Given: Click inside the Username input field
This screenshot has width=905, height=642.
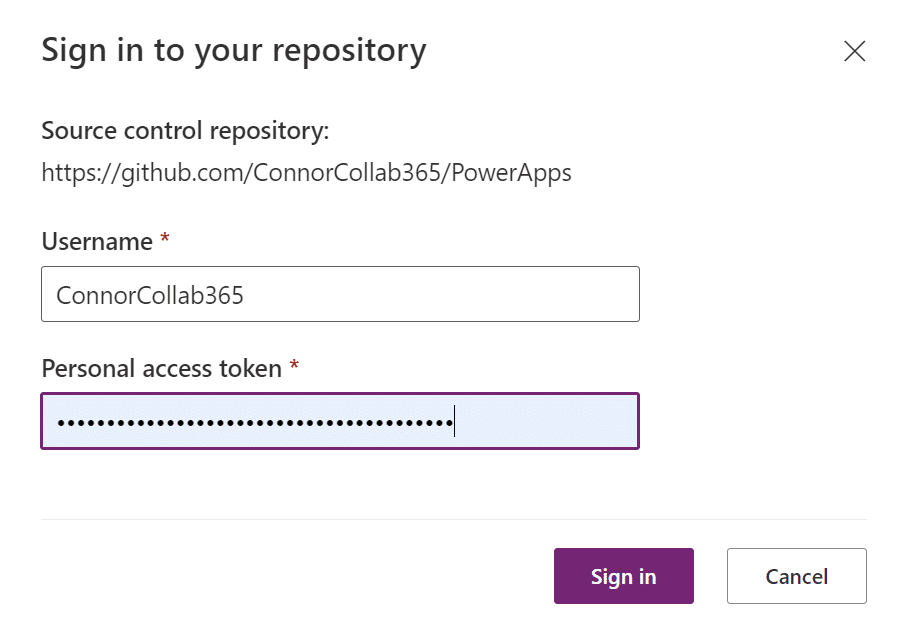Looking at the screenshot, I should pos(340,293).
